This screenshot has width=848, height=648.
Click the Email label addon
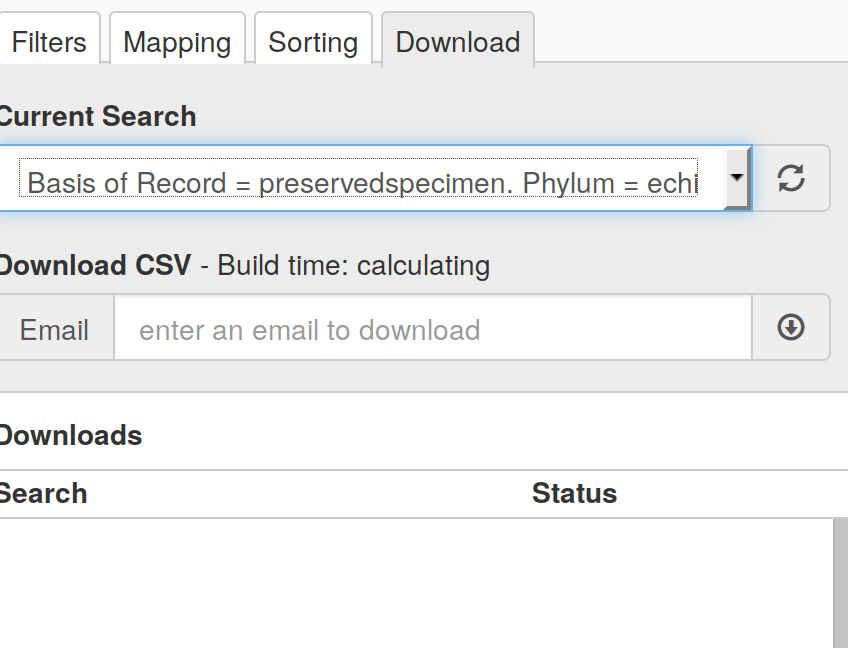(54, 329)
